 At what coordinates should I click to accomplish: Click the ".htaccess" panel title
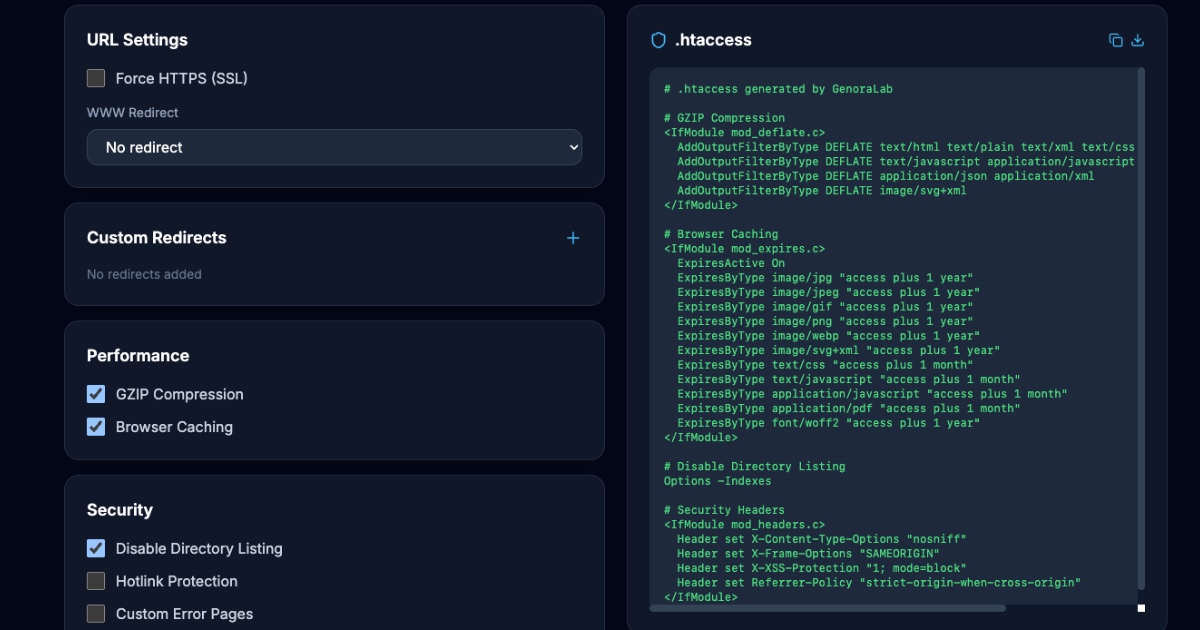(713, 40)
